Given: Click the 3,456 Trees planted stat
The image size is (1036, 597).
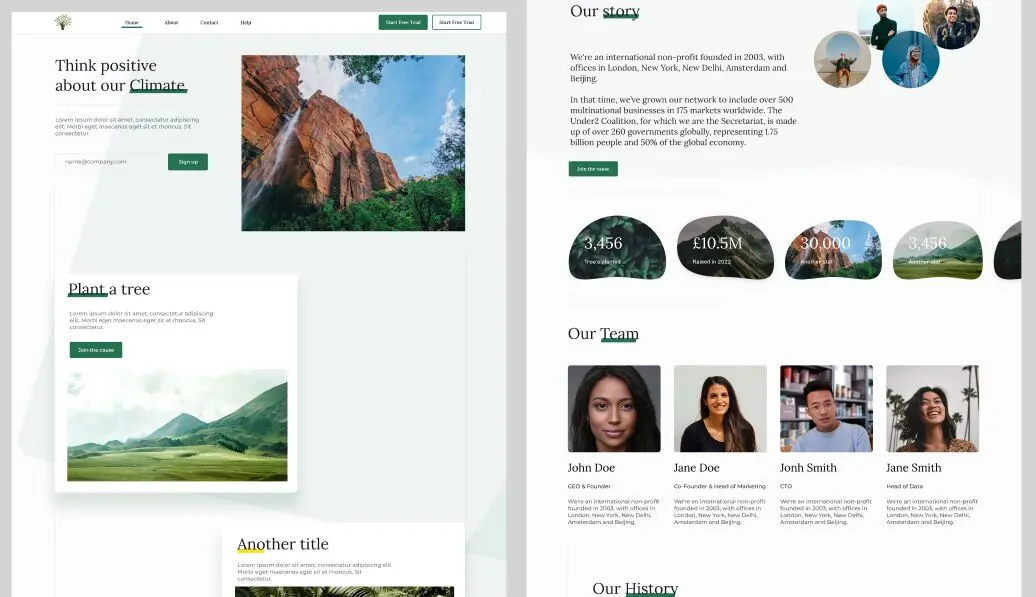Looking at the screenshot, I should click(x=617, y=249).
